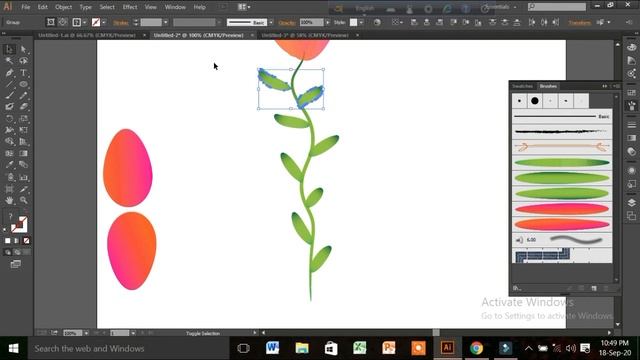Image resolution: width=640 pixels, height=360 pixels.
Task: Enable Draw Behind mode
Action: click(x=17, y=252)
